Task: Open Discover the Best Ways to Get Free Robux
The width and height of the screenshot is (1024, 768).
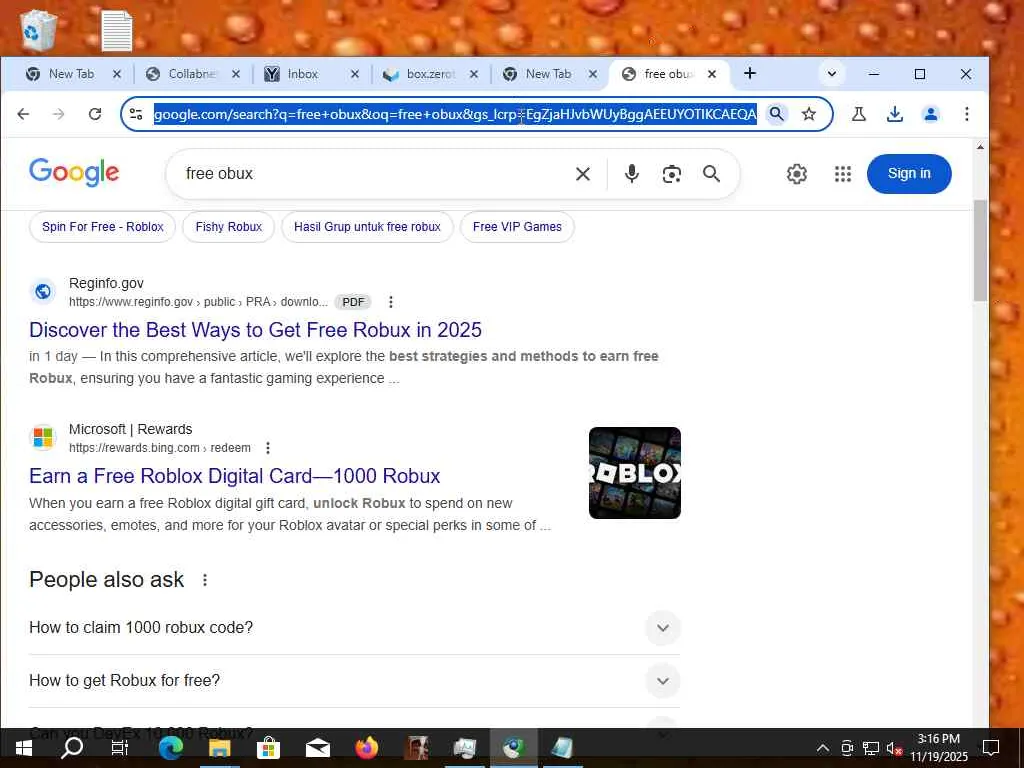Action: pos(255,330)
